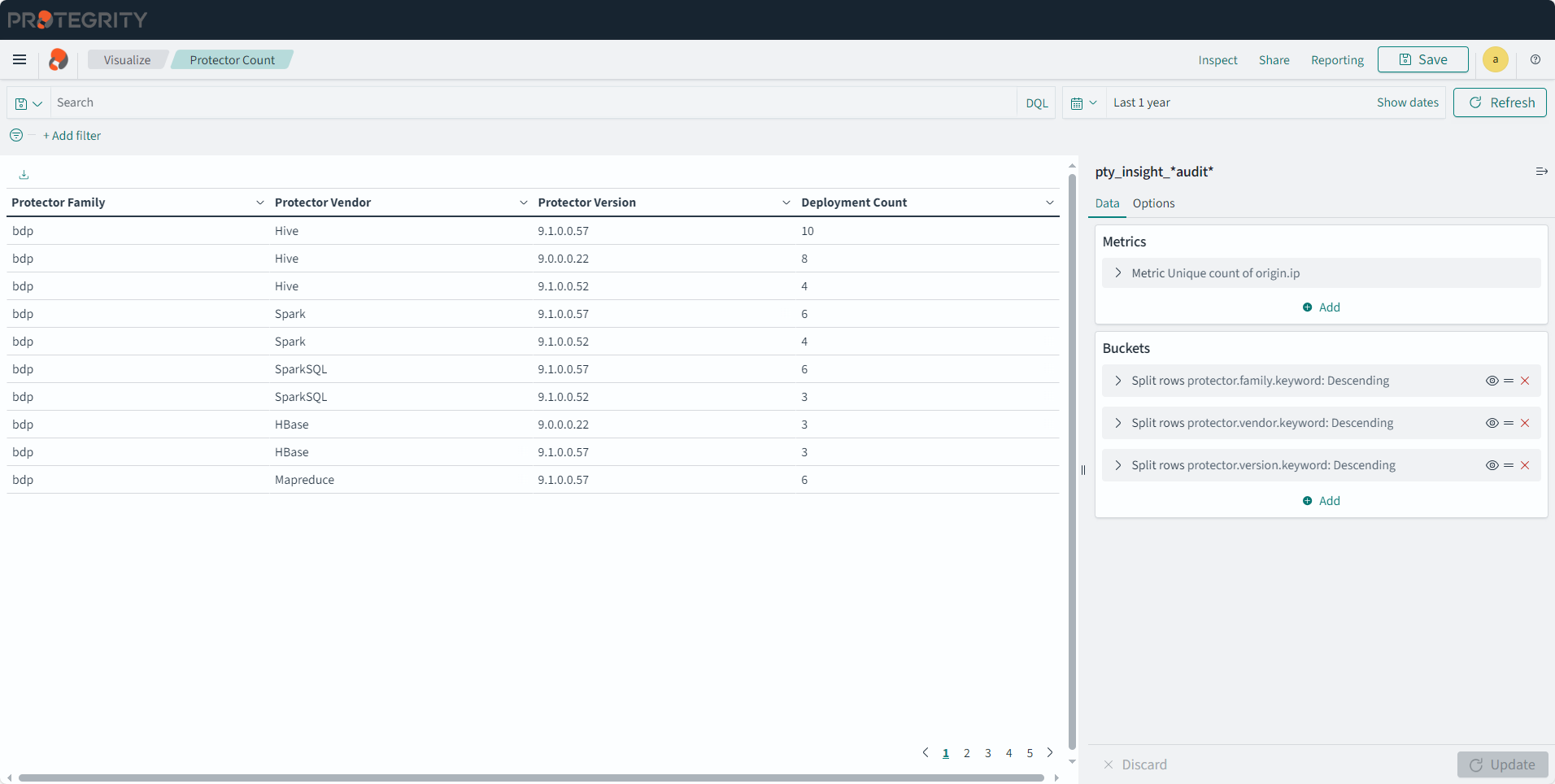Click the download table export icon
The width and height of the screenshot is (1555, 784).
(24, 175)
